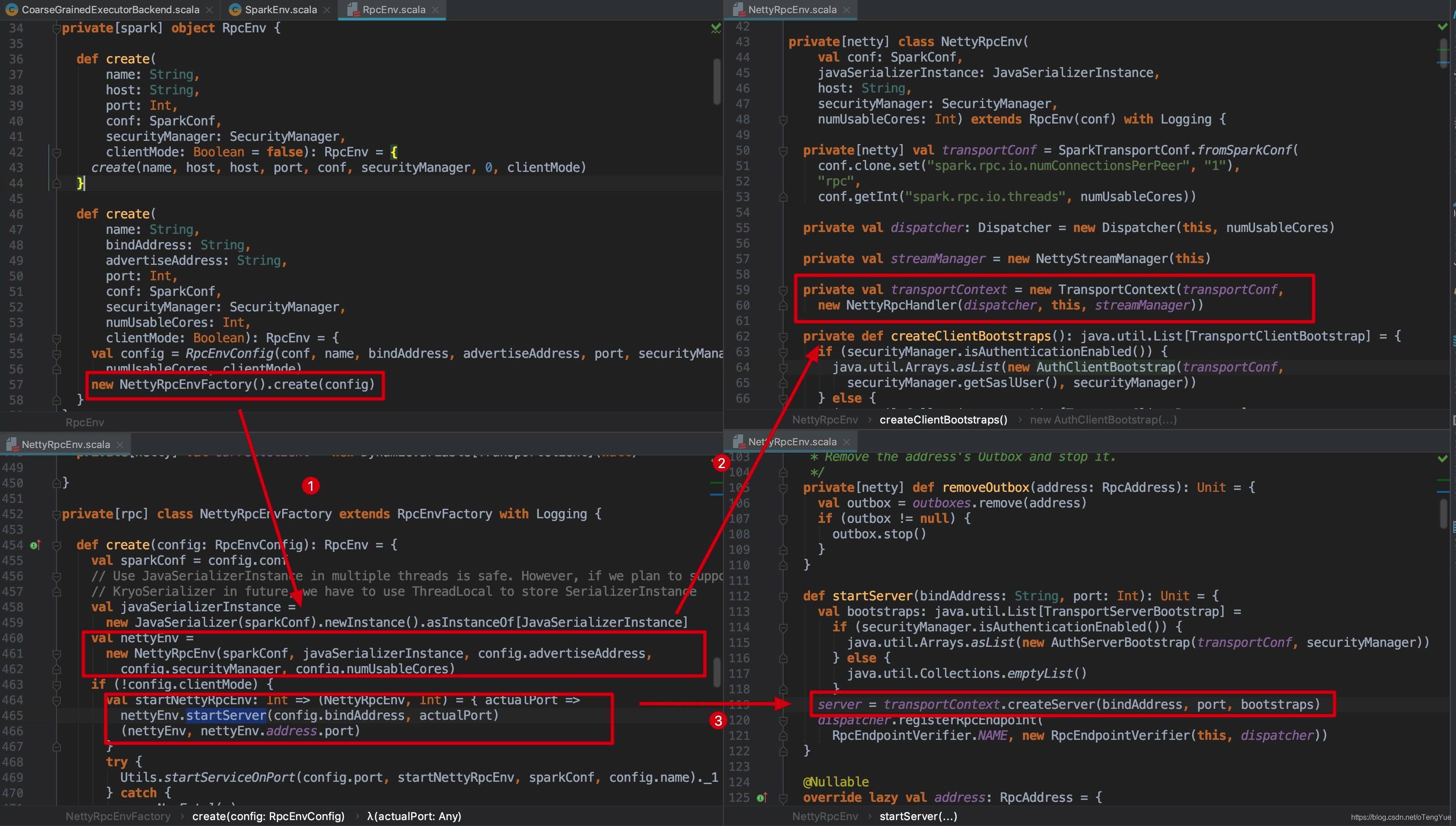The height and width of the screenshot is (826, 1456).
Task: Click the green inspection checkmark in RpcEnv.scala pane
Action: [716, 28]
